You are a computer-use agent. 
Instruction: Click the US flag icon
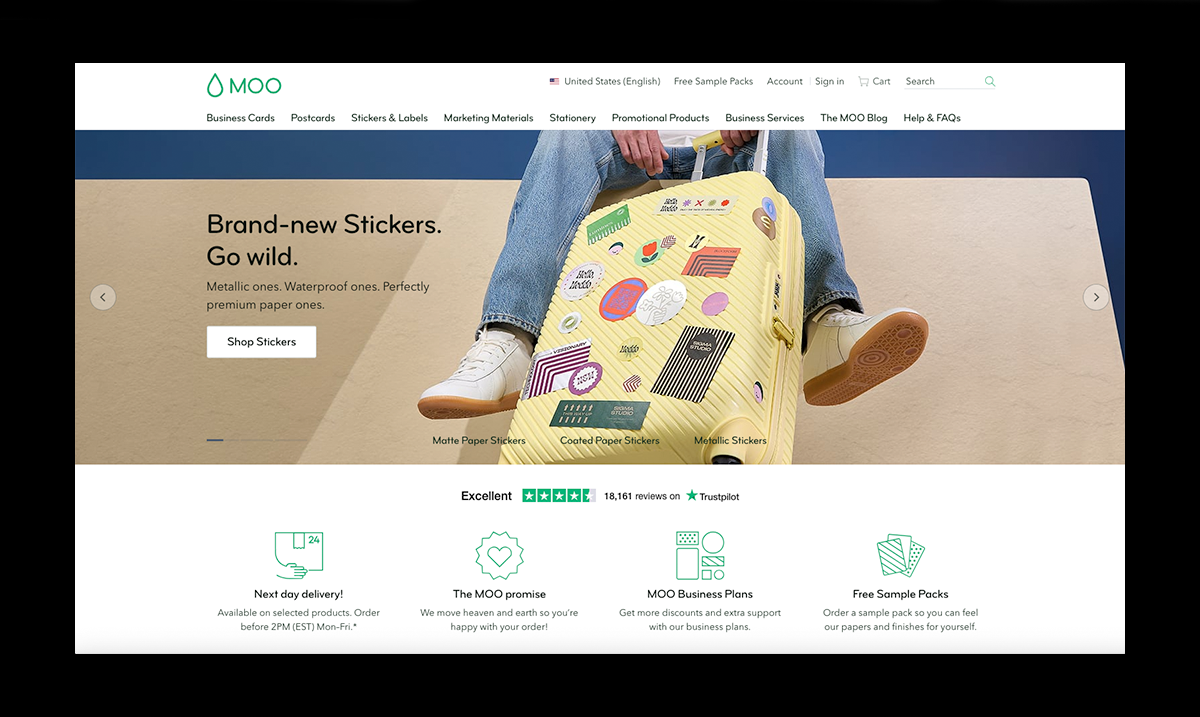[x=554, y=82]
